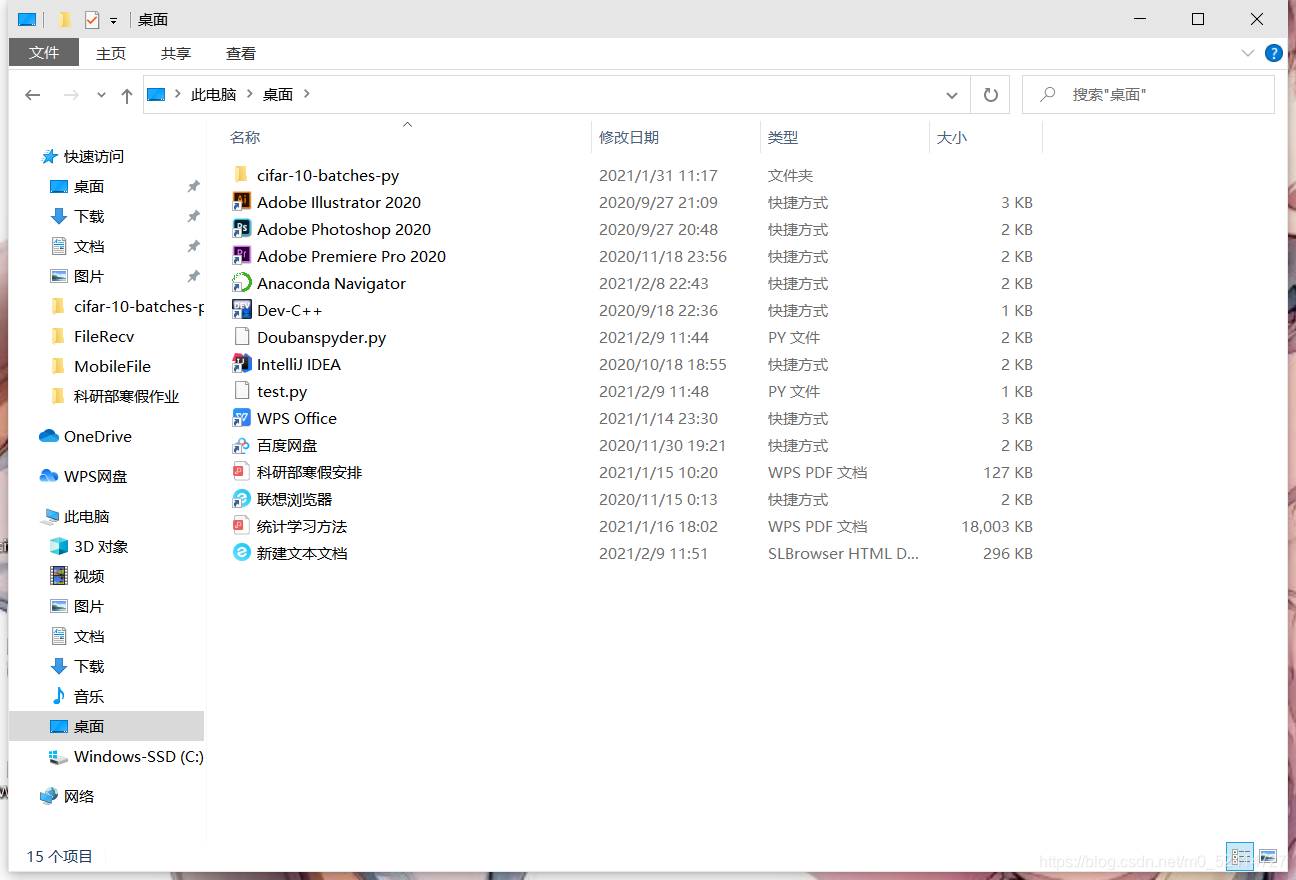
Task: Open the recent locations dropdown arrow
Action: (x=101, y=95)
